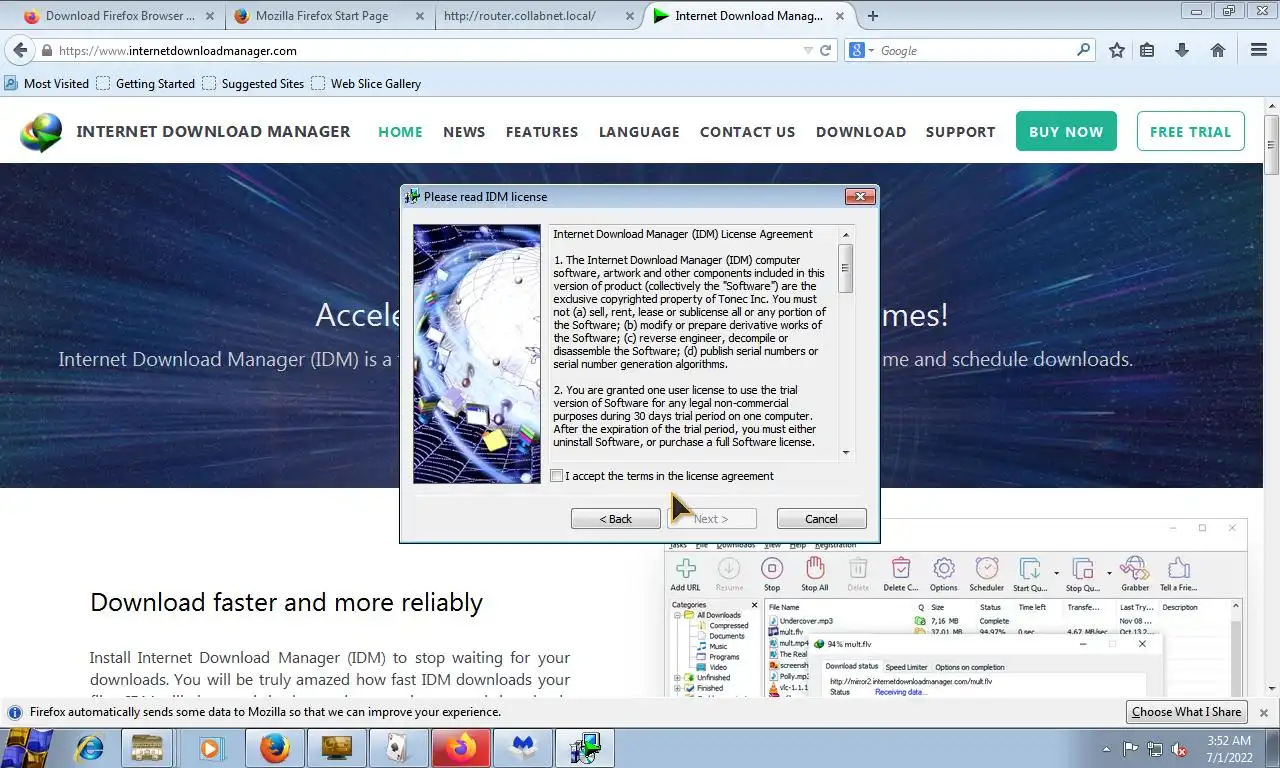Open the HOME menu on IDM site
The width and height of the screenshot is (1280, 768).
pos(400,132)
